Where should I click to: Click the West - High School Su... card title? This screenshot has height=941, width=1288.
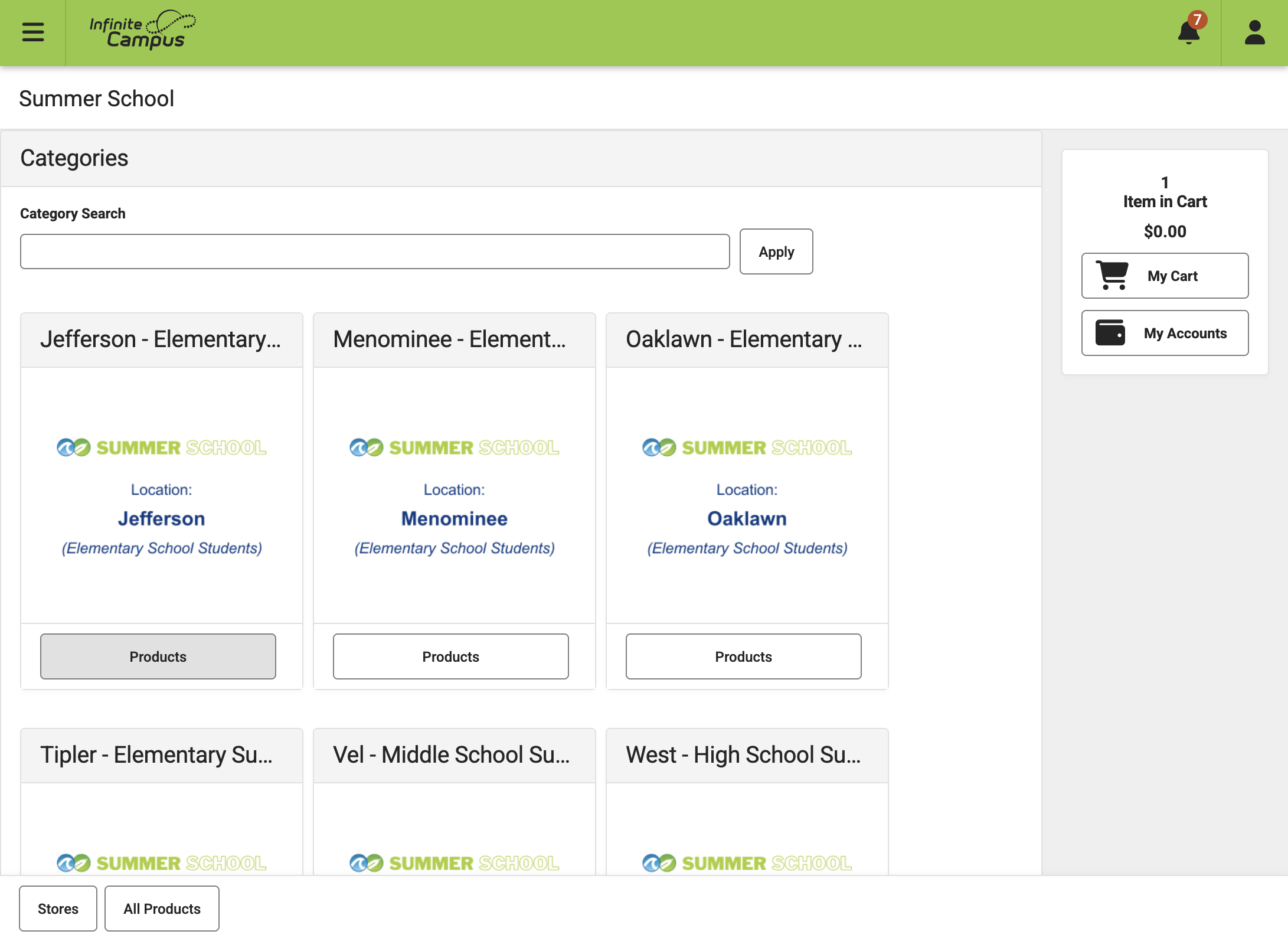[x=744, y=755]
